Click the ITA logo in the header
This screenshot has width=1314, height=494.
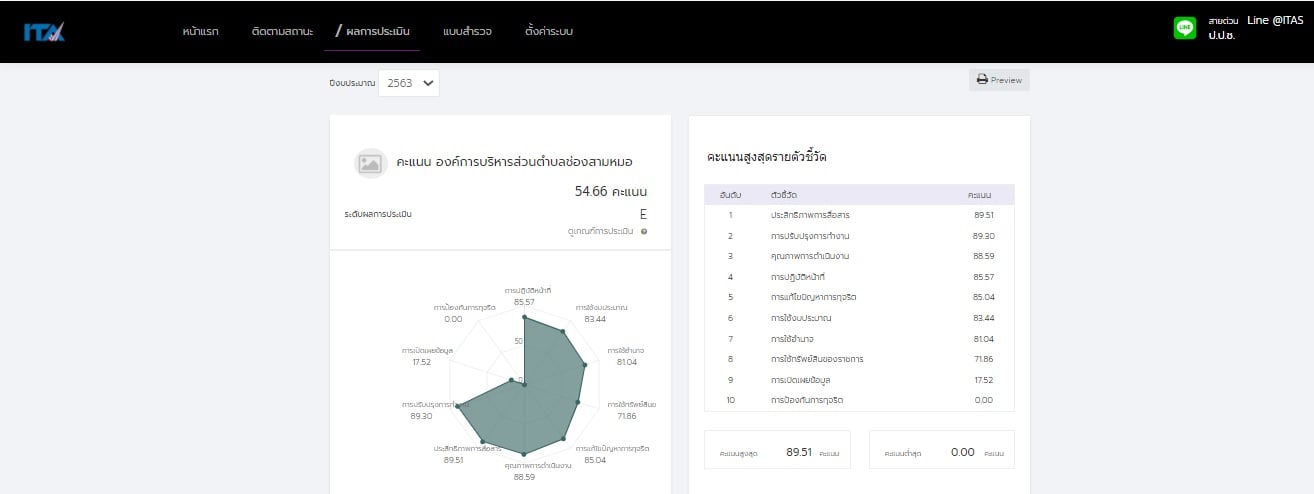(44, 32)
